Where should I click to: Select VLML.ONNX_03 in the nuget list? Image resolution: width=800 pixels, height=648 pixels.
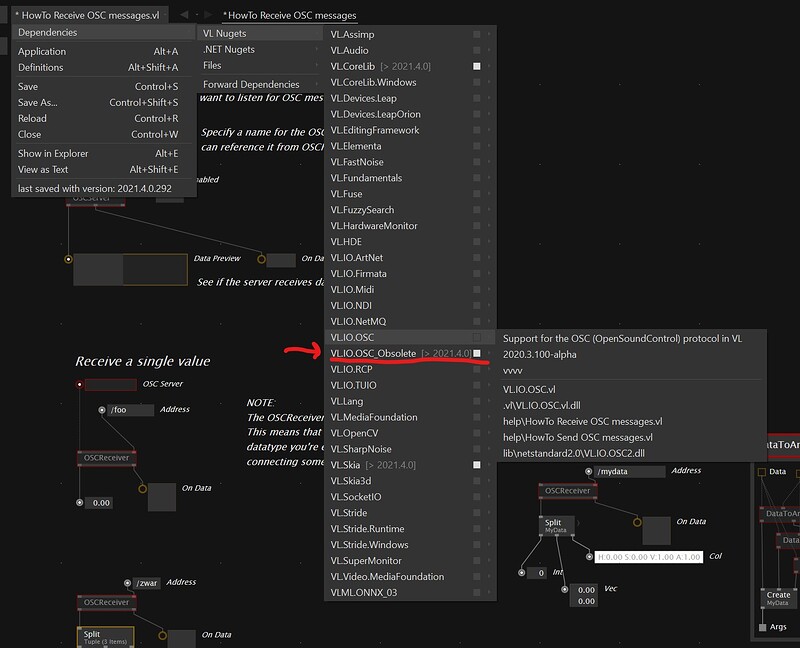(x=410, y=592)
